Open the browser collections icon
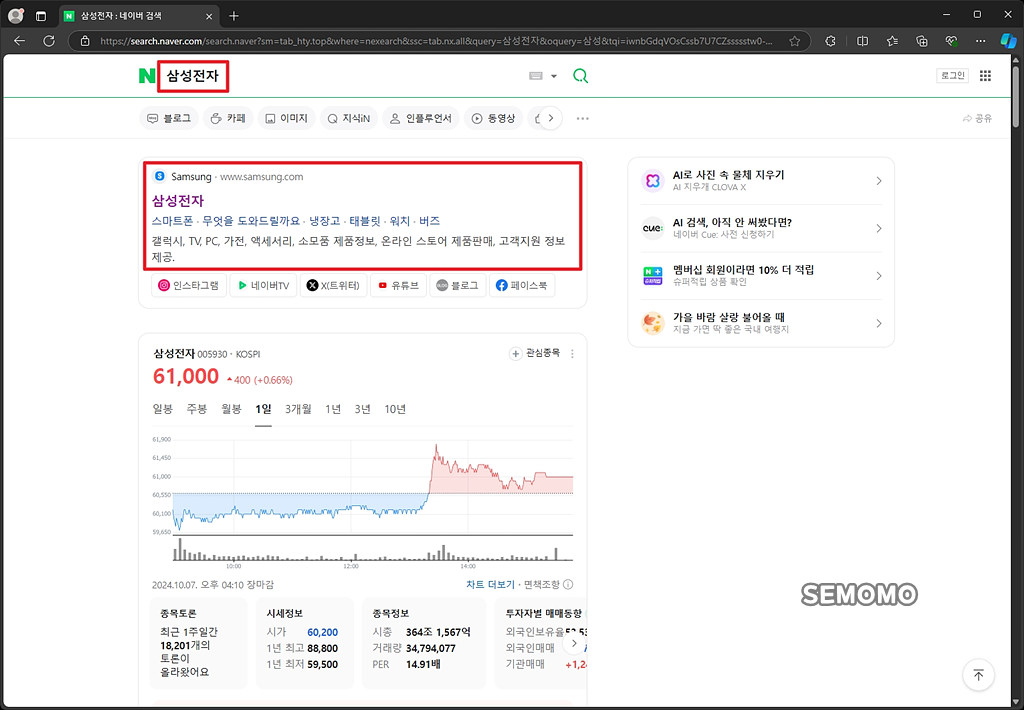The image size is (1024, 710). (x=921, y=41)
